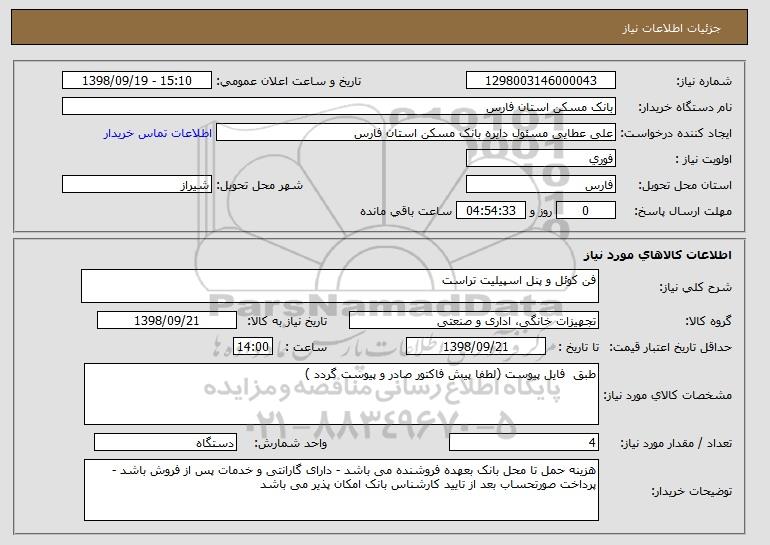Select the priority field فوری
770x545 pixels.
[x=541, y=159]
